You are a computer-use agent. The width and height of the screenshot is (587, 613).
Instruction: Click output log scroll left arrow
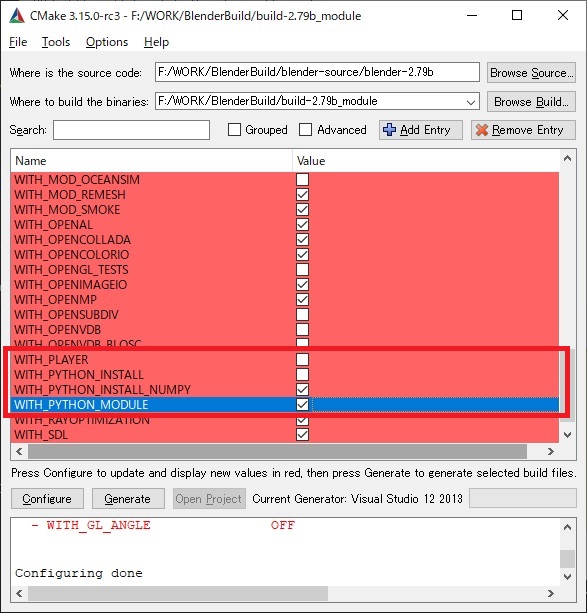[19, 593]
